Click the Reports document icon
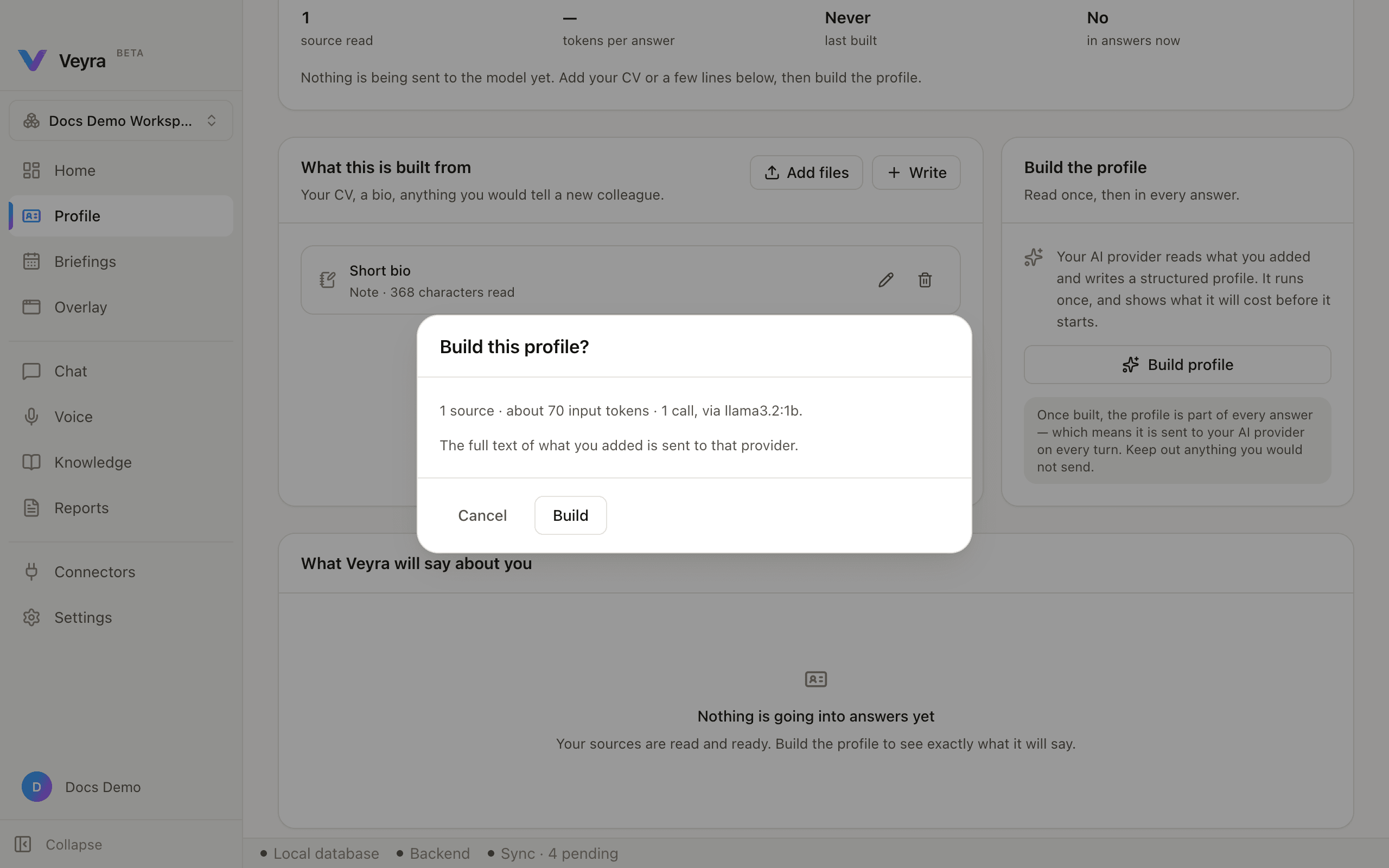Image resolution: width=1389 pixels, height=868 pixels. 31,508
